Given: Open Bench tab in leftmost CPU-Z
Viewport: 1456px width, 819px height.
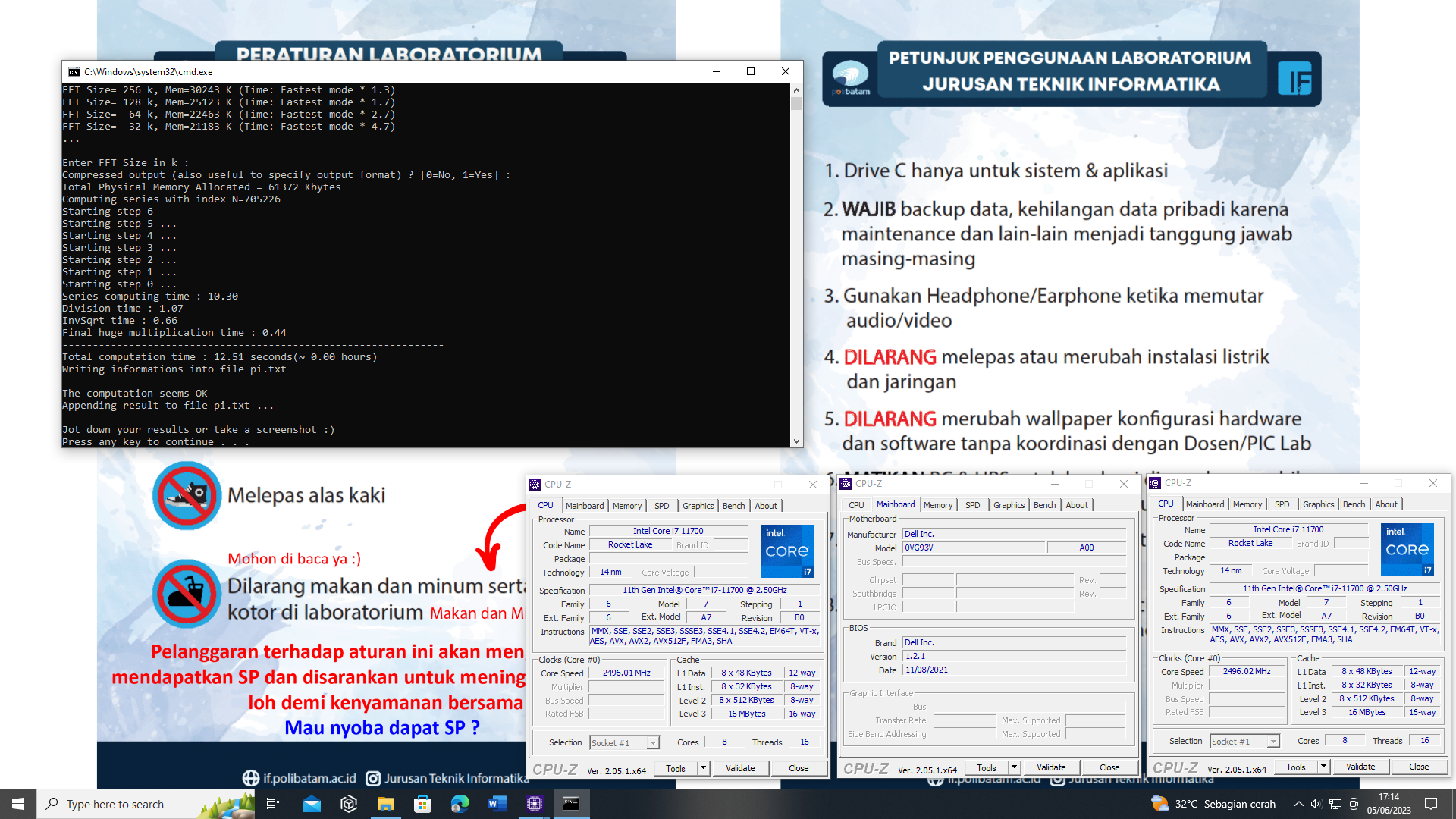Looking at the screenshot, I should 733,506.
